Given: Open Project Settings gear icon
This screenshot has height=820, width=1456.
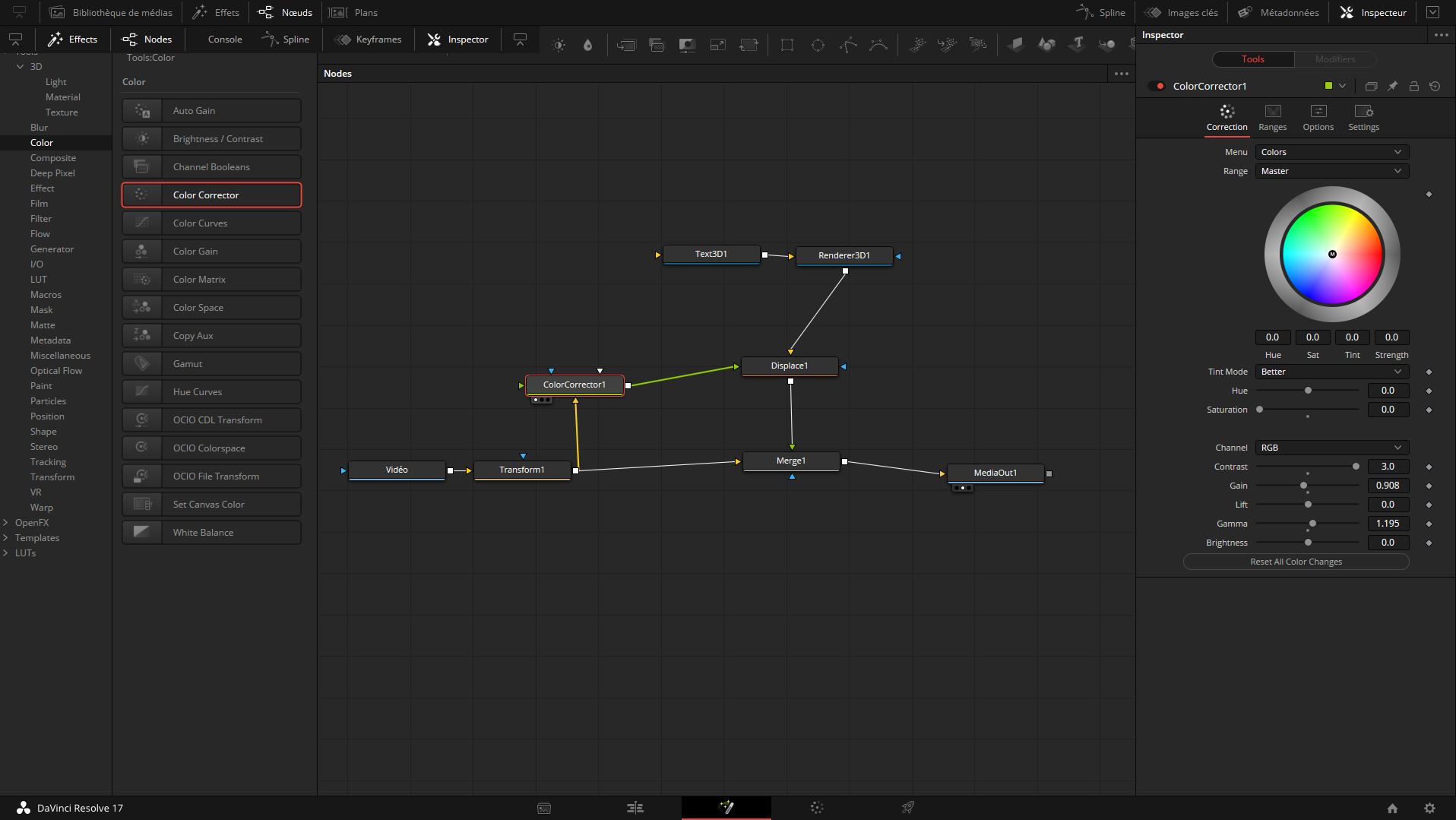Looking at the screenshot, I should pyautogui.click(x=1429, y=808).
